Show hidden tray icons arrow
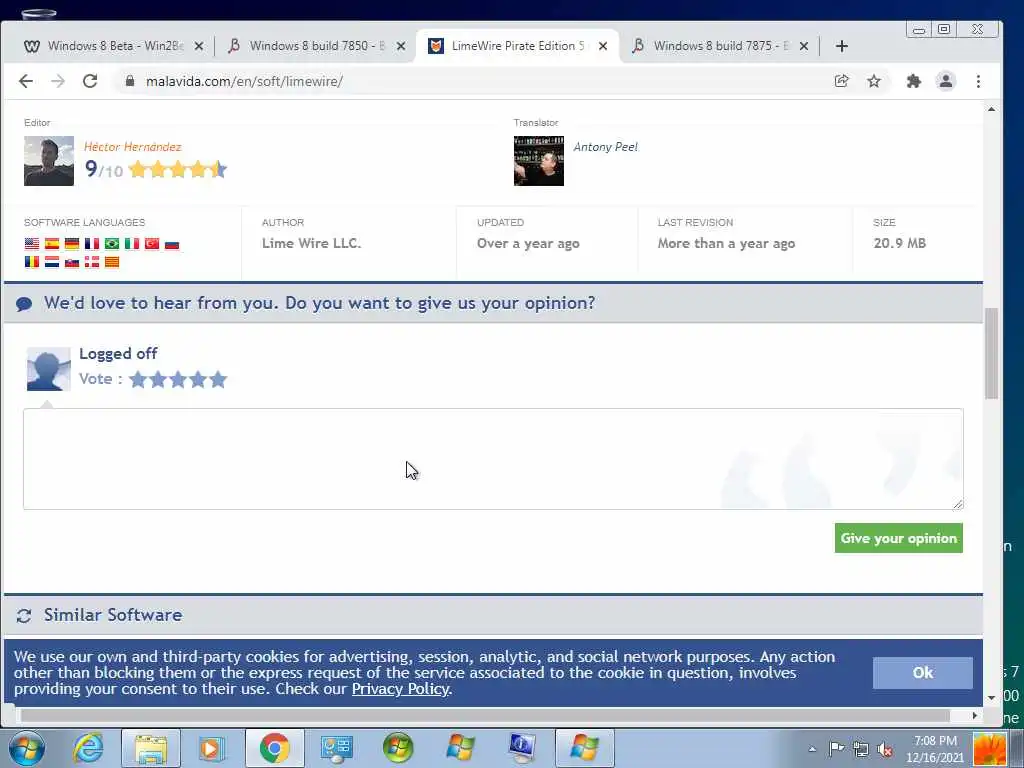Viewport: 1024px width, 768px height. tap(812, 749)
